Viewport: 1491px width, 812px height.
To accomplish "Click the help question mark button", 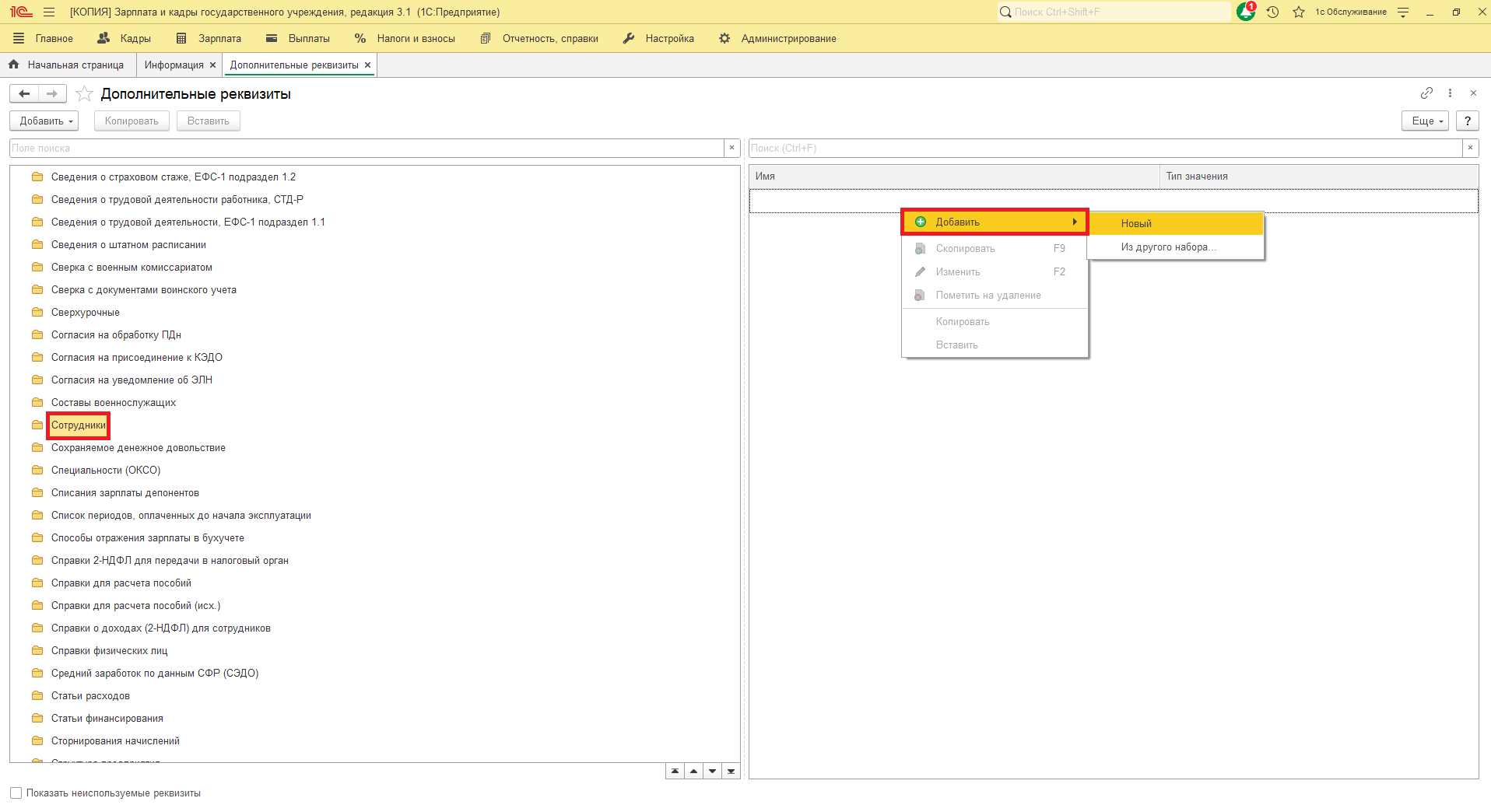I will [x=1468, y=121].
